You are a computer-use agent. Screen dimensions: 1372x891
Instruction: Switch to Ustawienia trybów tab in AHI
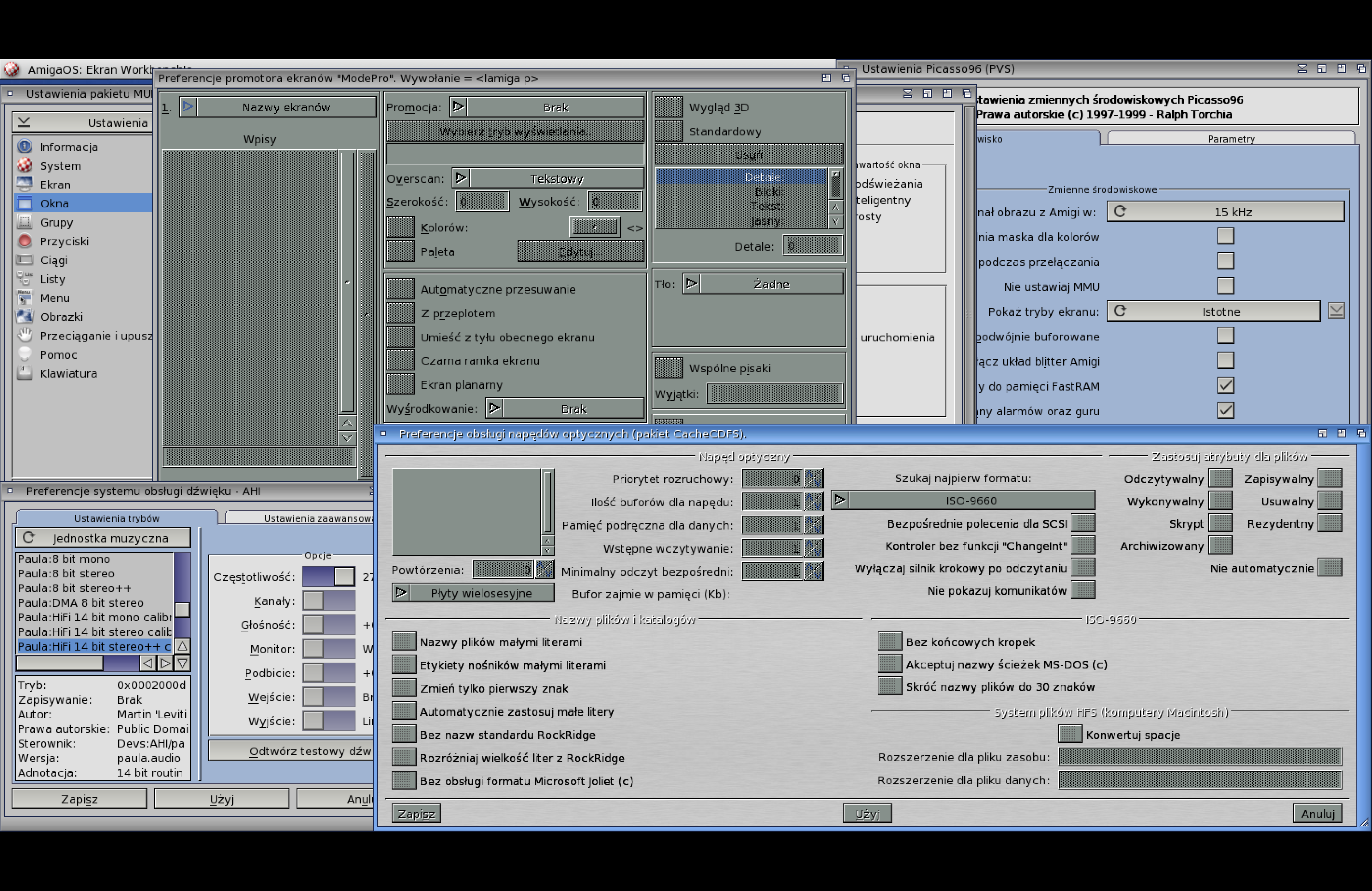click(x=117, y=518)
